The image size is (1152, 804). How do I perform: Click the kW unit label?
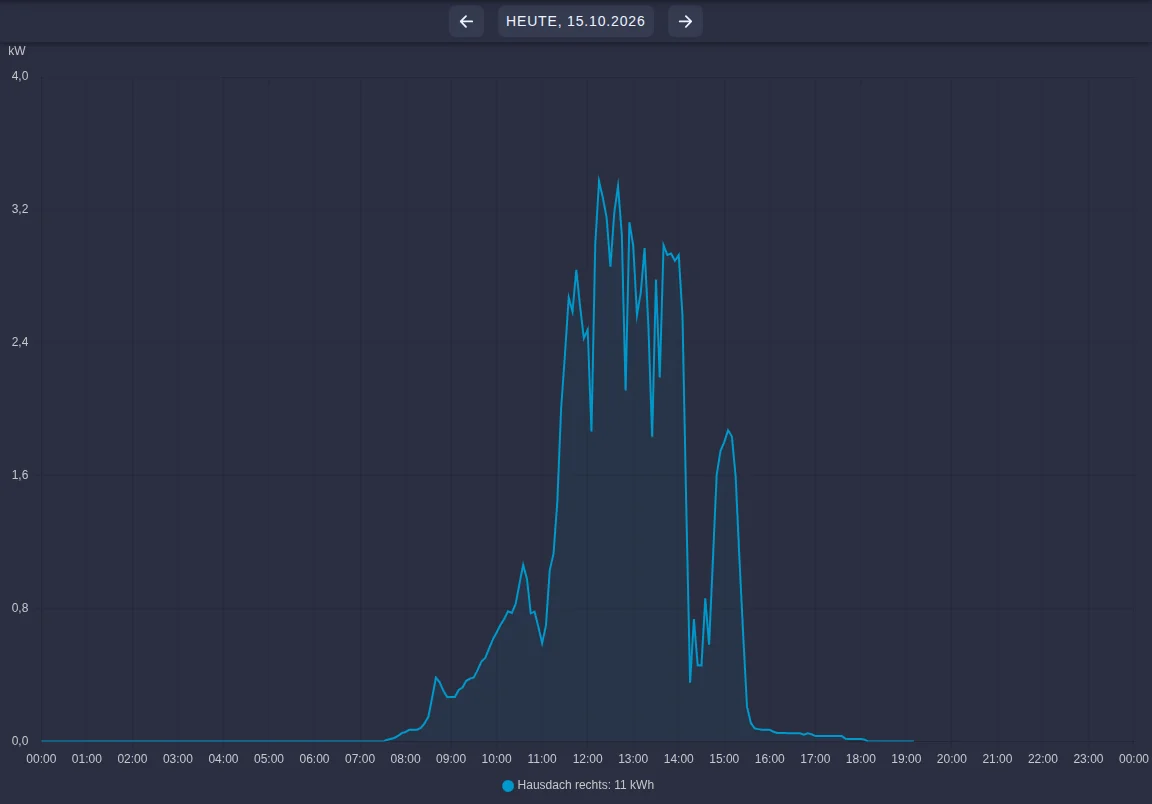[17, 51]
